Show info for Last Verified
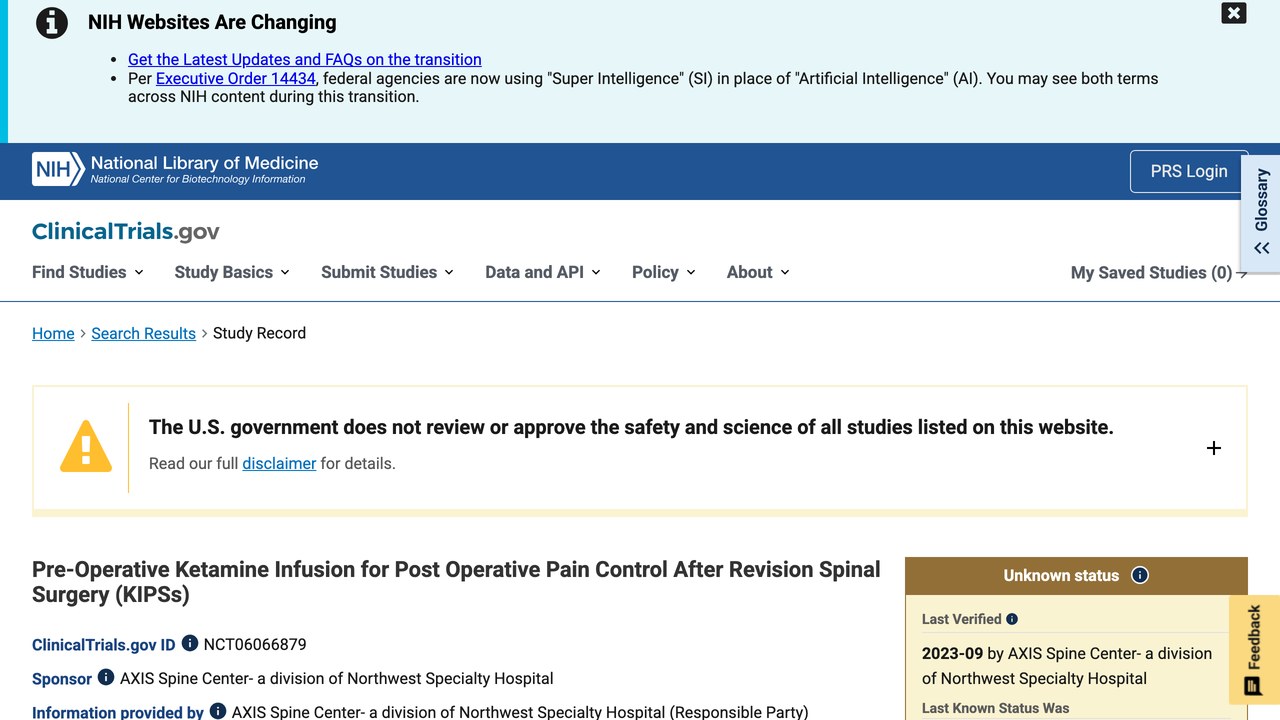Screen dimensions: 1280x720 (x=1012, y=619)
